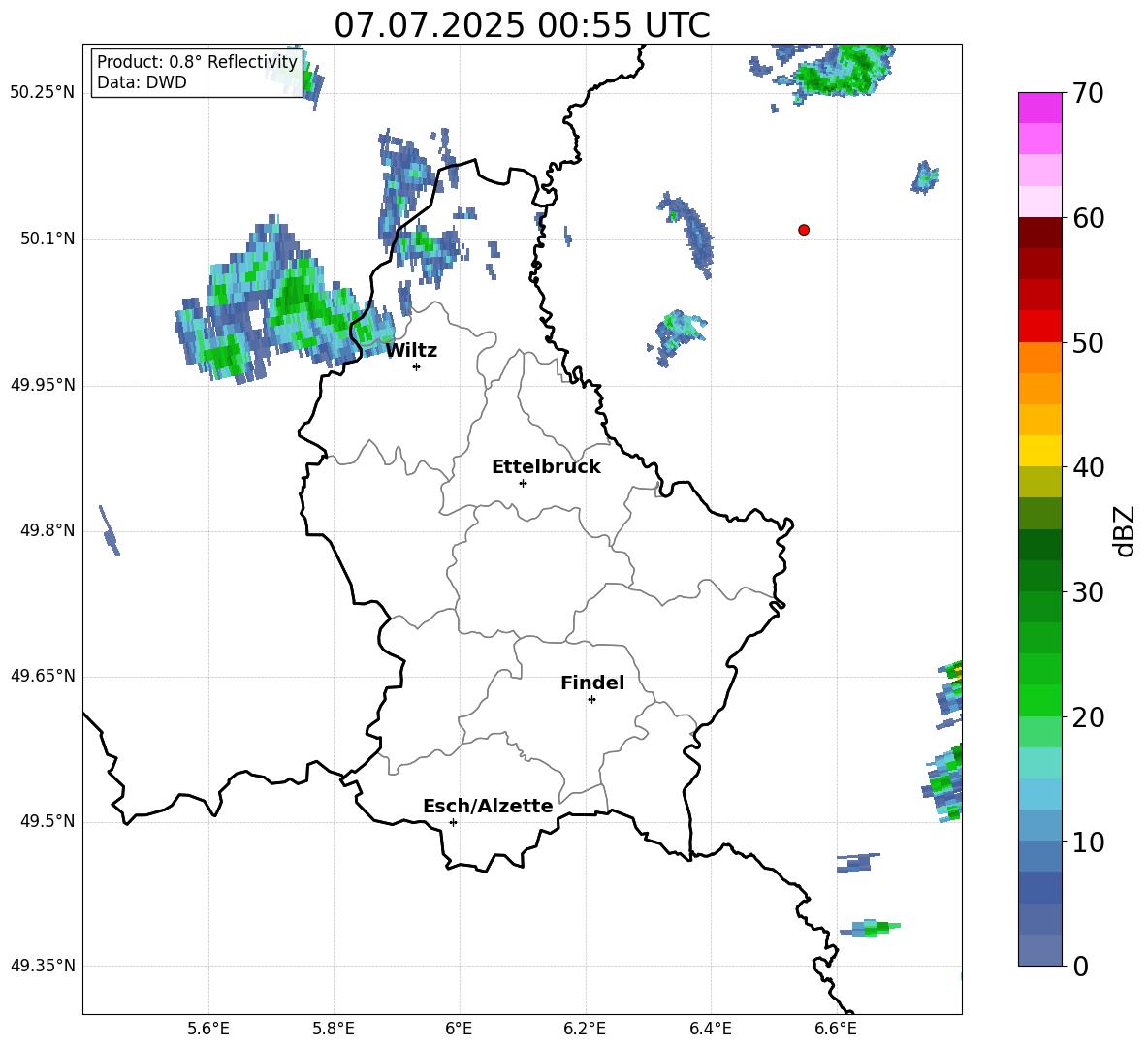The height and width of the screenshot is (1048, 1148).
Task: Click the 10 label on the colorbar
Action: 1088,842
